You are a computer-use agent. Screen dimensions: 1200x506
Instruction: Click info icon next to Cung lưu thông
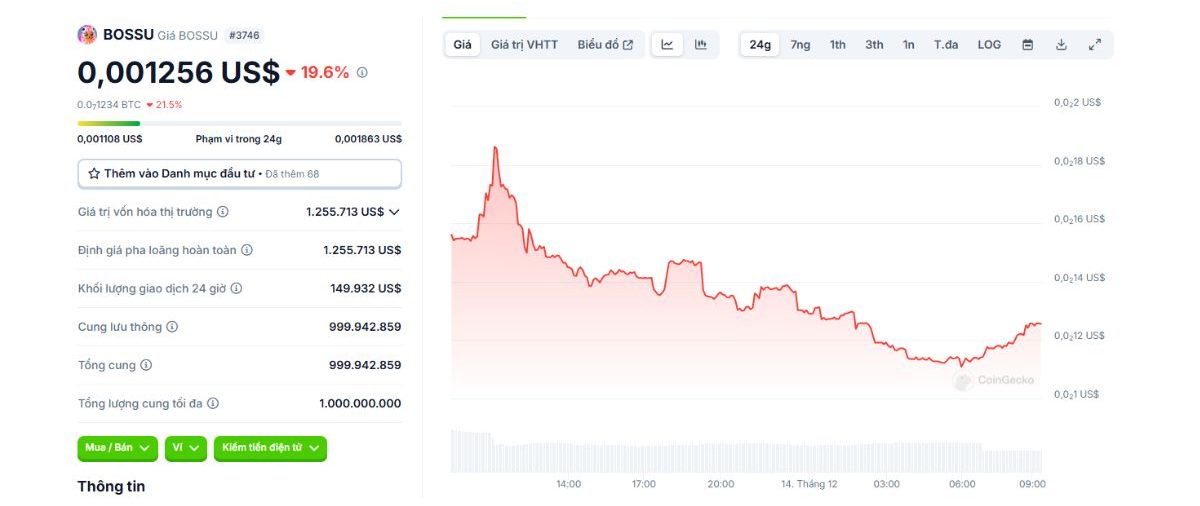point(172,327)
